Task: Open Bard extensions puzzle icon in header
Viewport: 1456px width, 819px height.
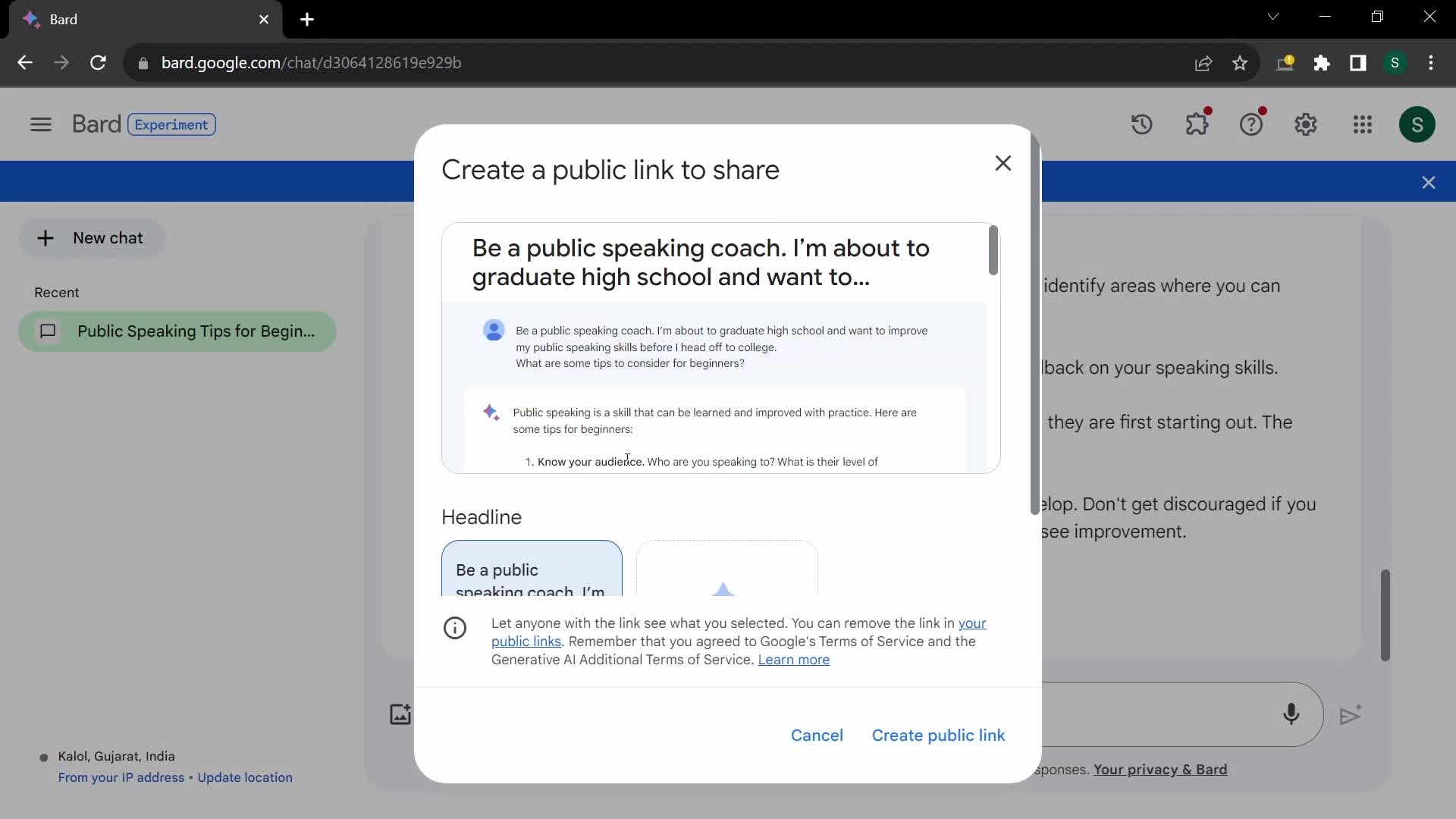Action: pos(1197,124)
